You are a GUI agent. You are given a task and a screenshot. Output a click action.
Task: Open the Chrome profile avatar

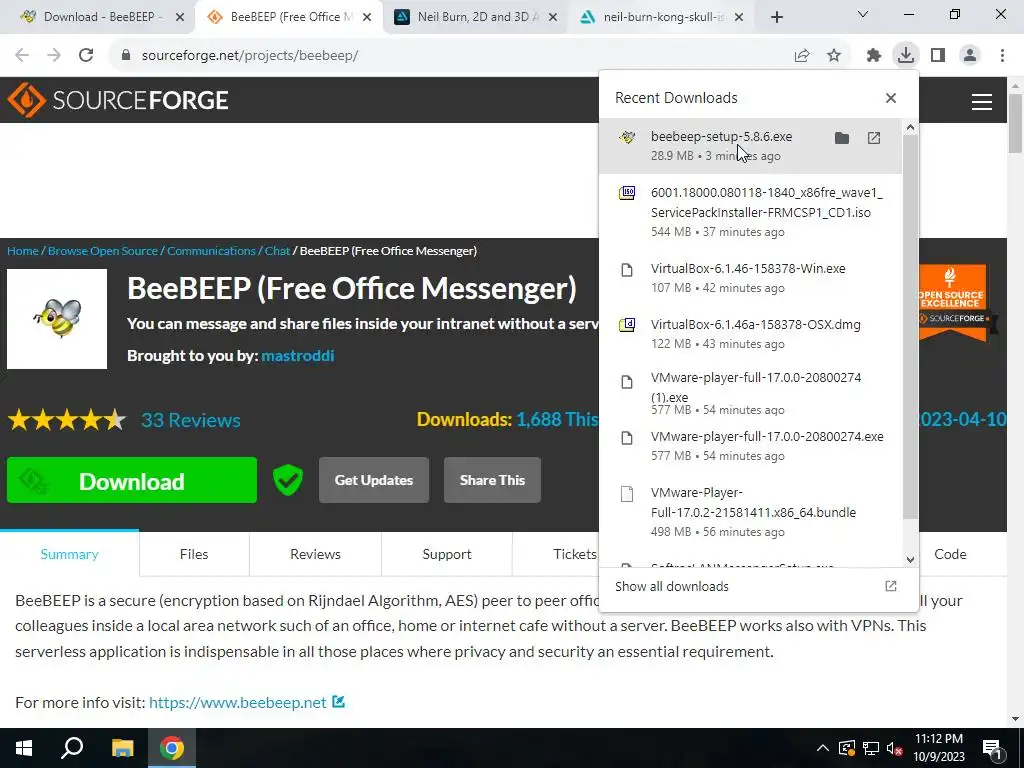coord(970,56)
